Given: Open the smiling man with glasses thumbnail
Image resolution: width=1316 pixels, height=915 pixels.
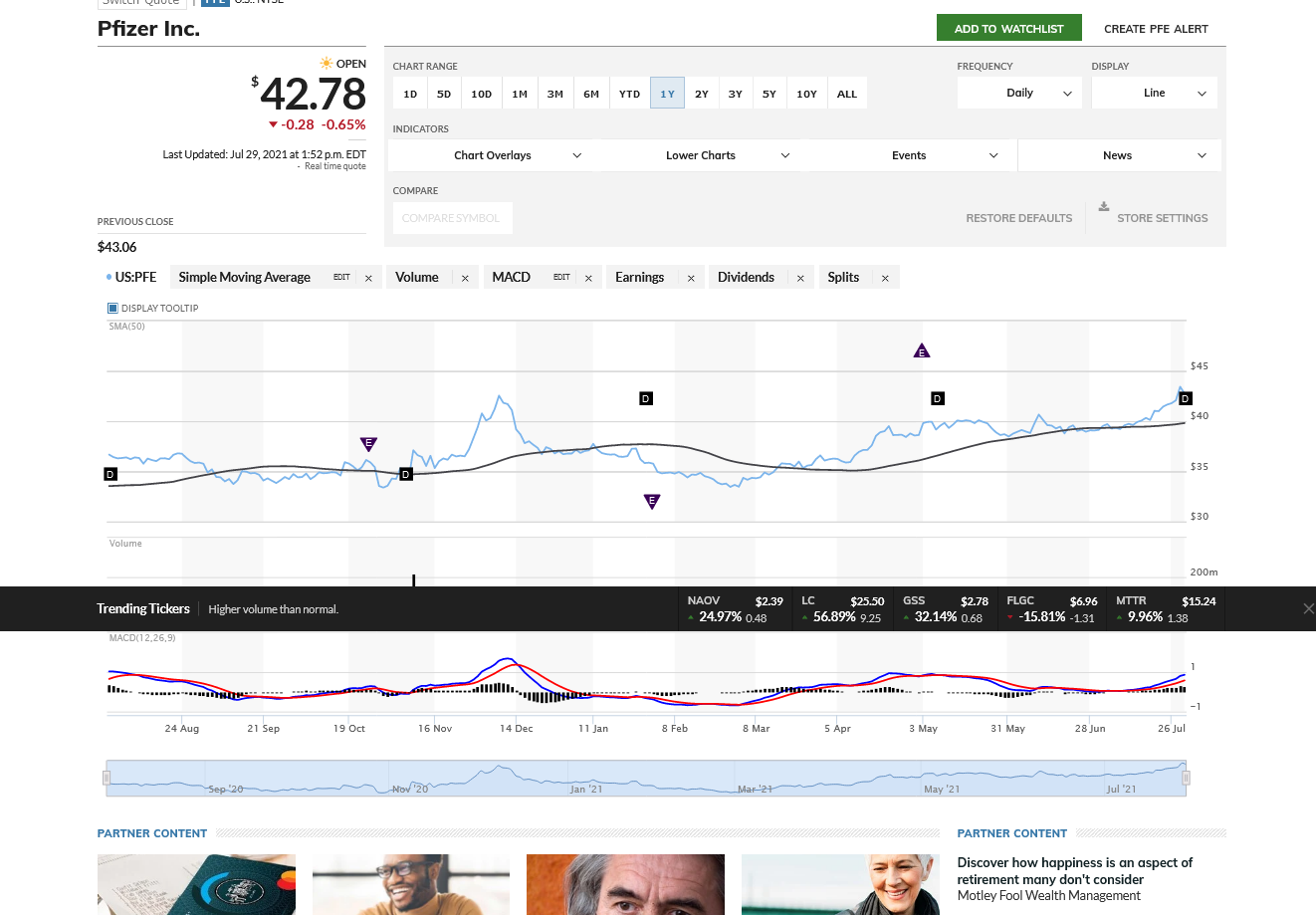Looking at the screenshot, I should point(411,884).
